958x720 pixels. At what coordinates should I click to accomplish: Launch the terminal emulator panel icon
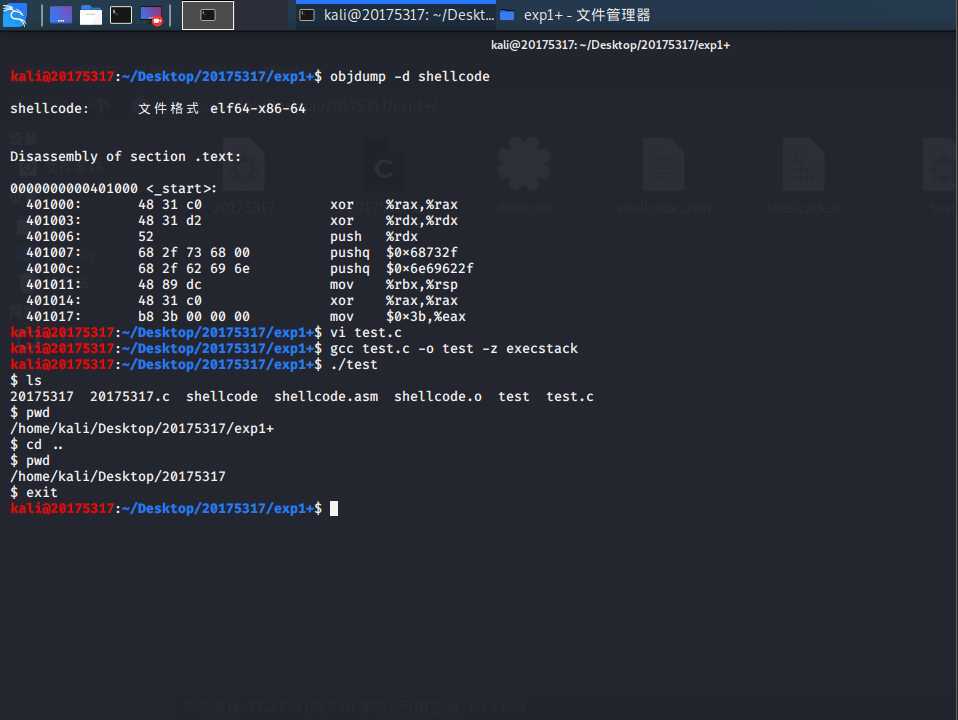pos(120,15)
